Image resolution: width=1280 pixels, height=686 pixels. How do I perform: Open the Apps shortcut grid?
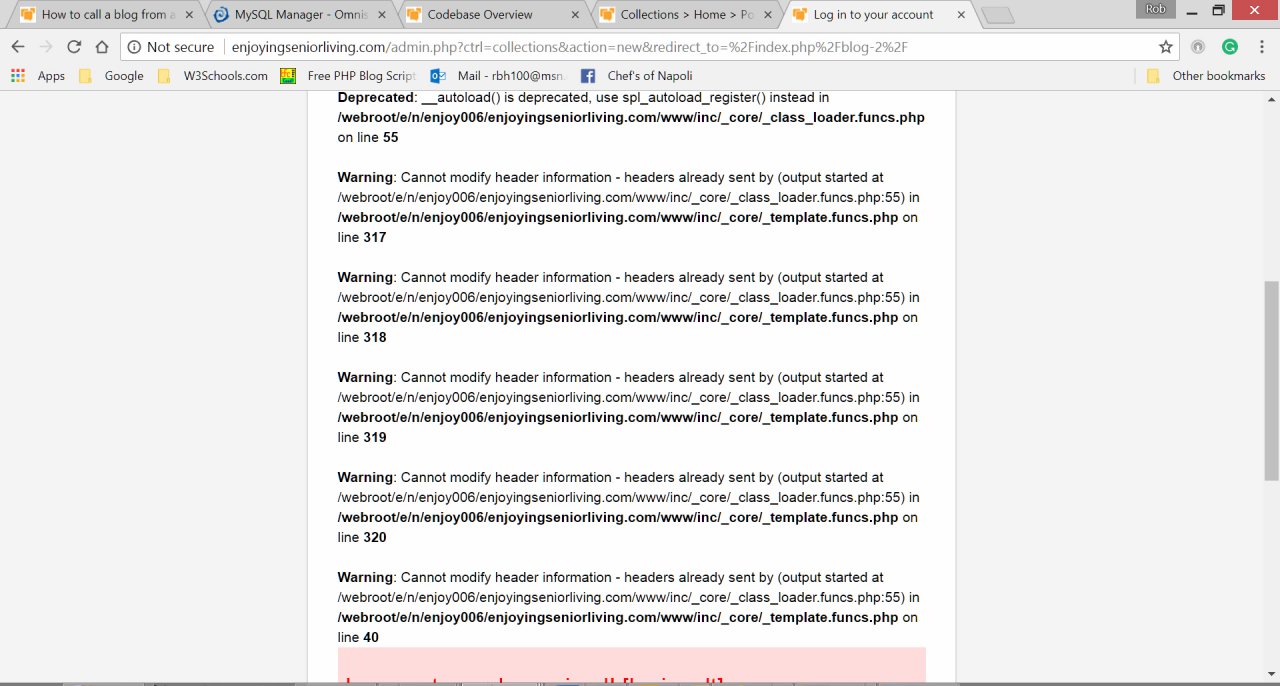[x=38, y=76]
